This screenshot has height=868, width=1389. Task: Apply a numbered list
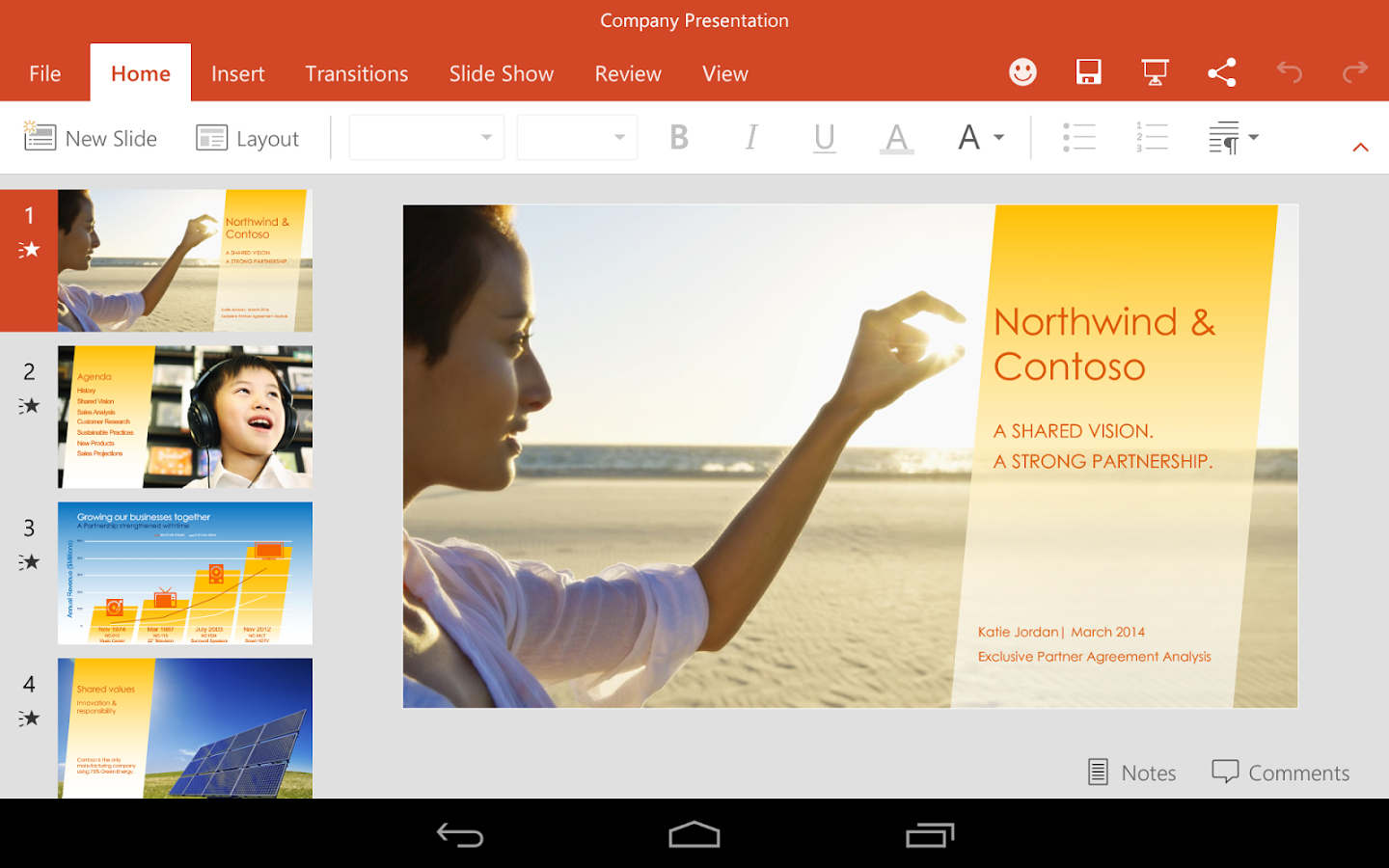point(1152,137)
